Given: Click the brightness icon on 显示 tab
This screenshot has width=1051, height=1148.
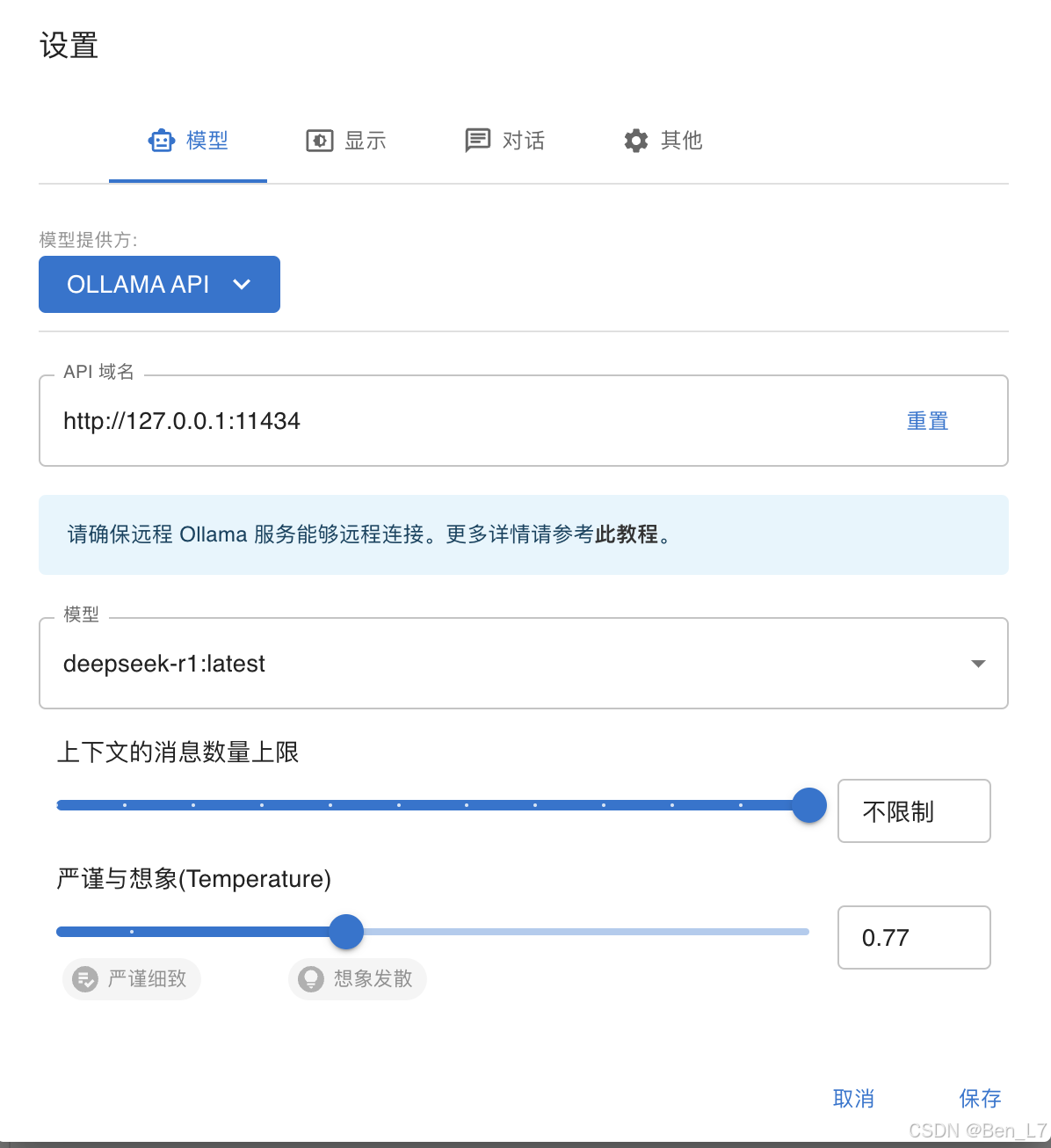Looking at the screenshot, I should pyautogui.click(x=320, y=141).
